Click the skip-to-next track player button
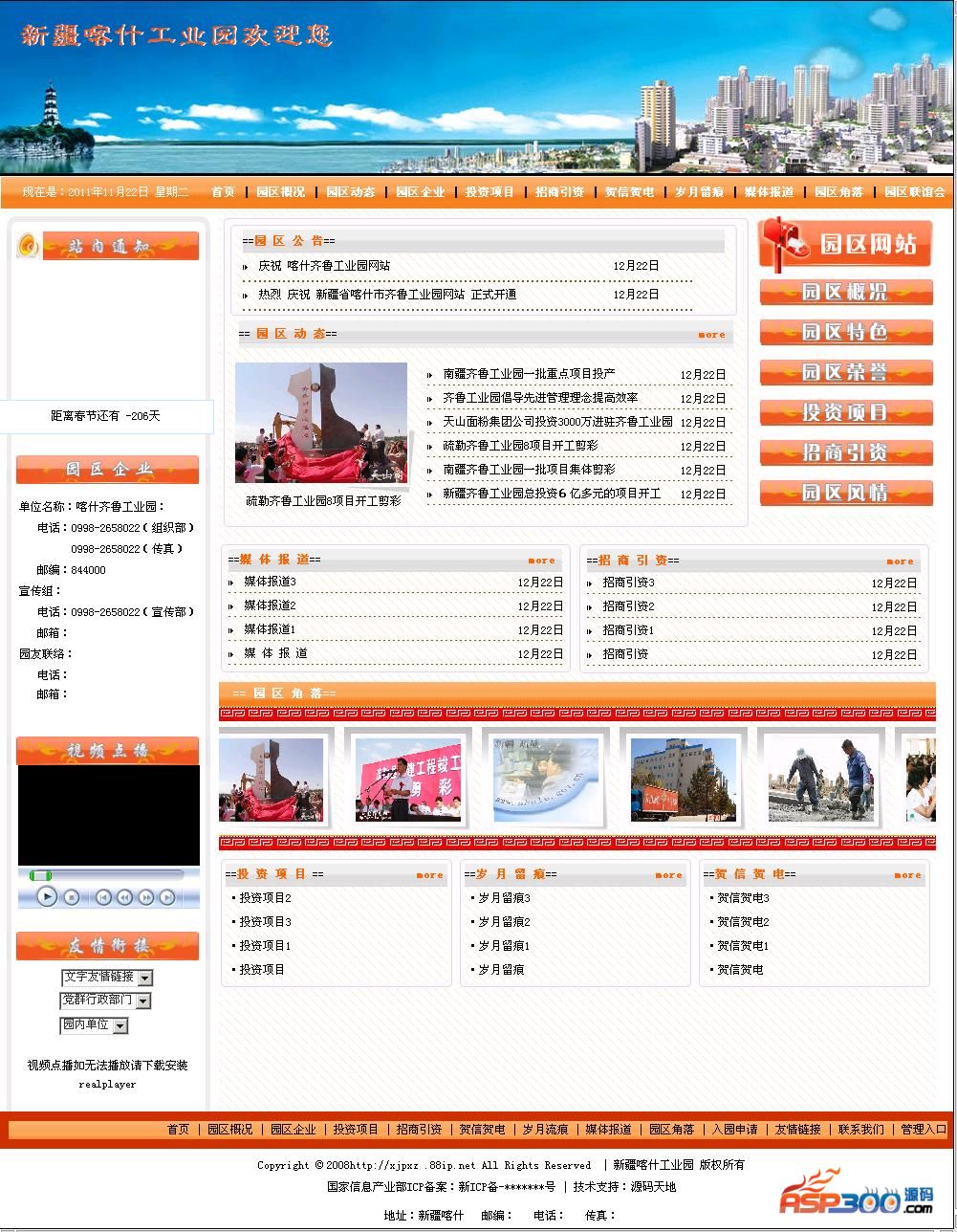The image size is (957, 1232). pos(167,897)
